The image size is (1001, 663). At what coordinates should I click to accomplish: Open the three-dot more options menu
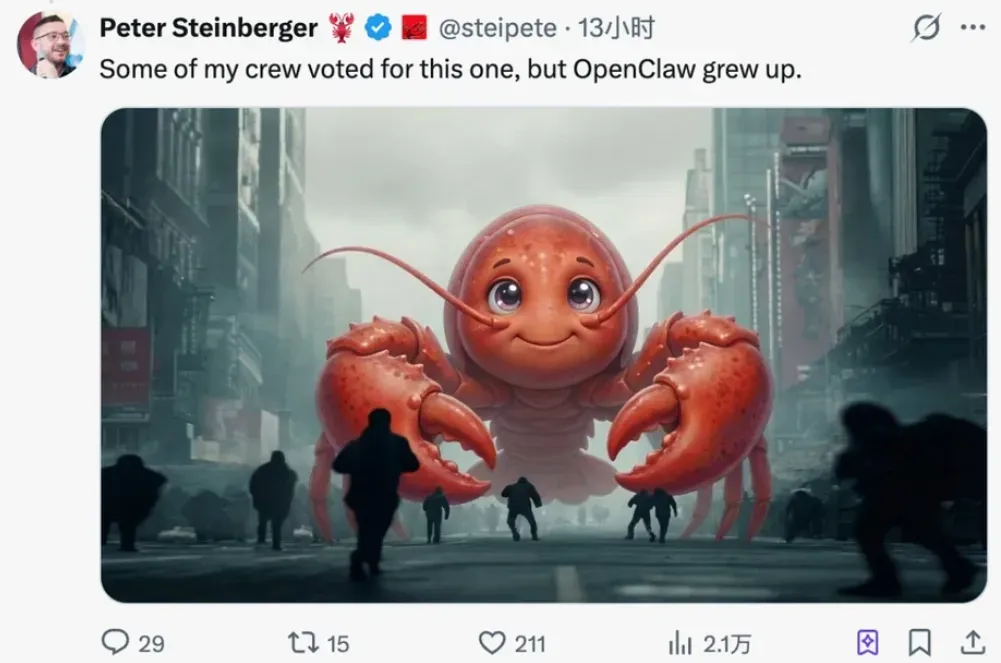coord(973,27)
